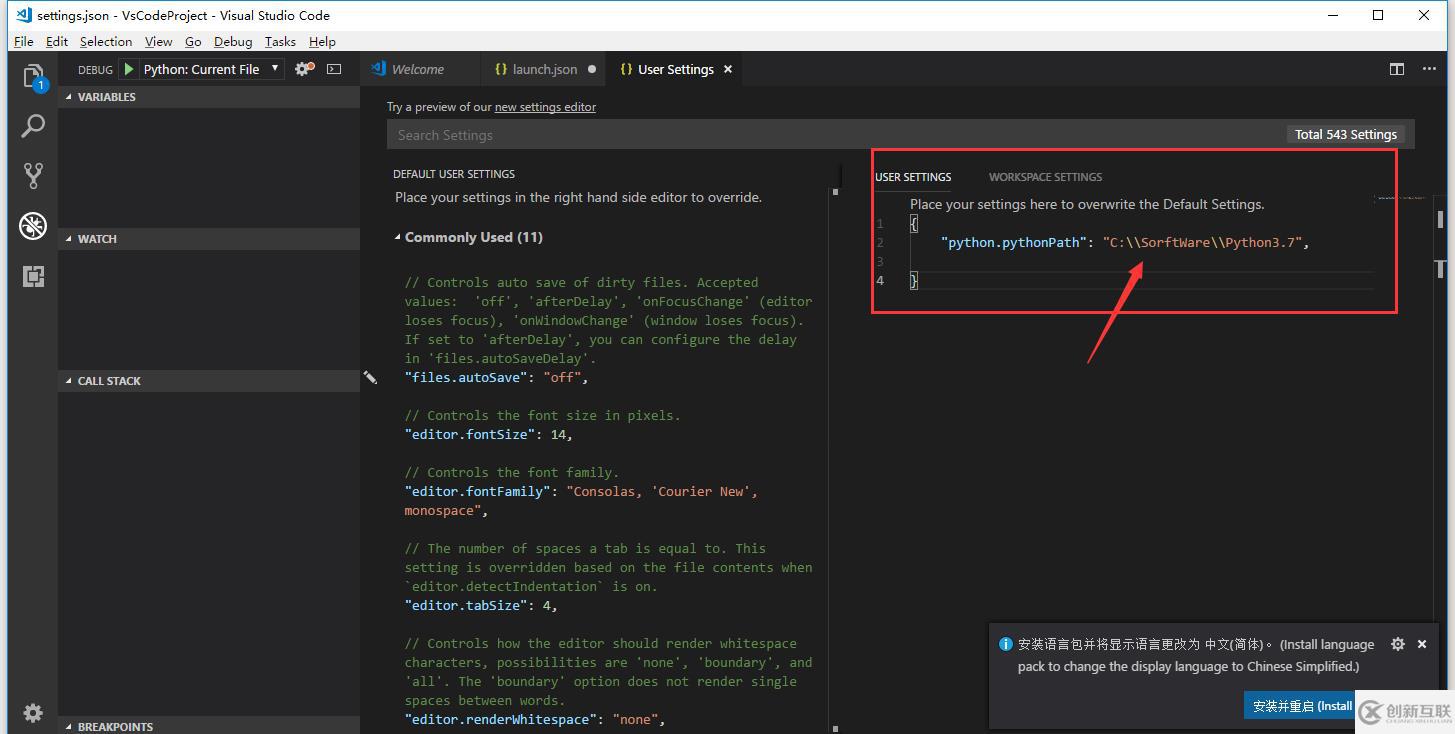
Task: Collapse the VARIABLES section
Action: pyautogui.click(x=209, y=97)
